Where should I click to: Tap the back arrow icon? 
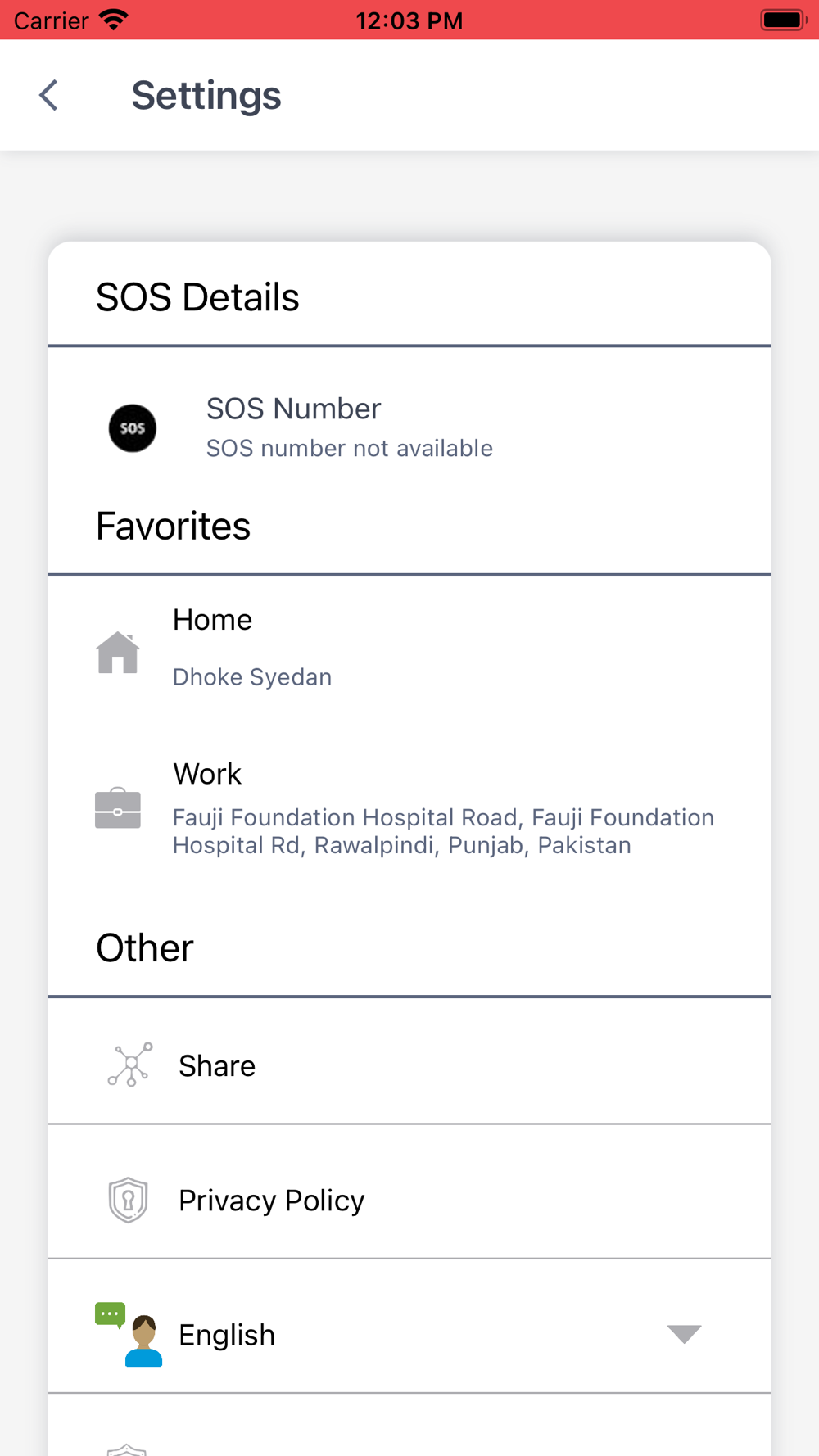tap(49, 95)
